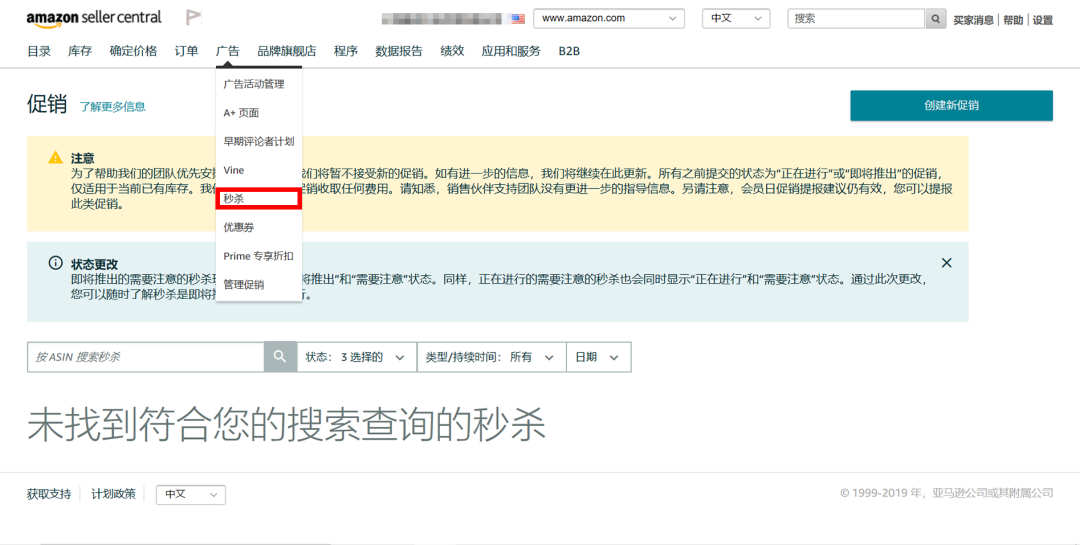Image resolution: width=1080 pixels, height=545 pixels.
Task: Click the top search magnifier button
Action: pyautogui.click(x=935, y=19)
